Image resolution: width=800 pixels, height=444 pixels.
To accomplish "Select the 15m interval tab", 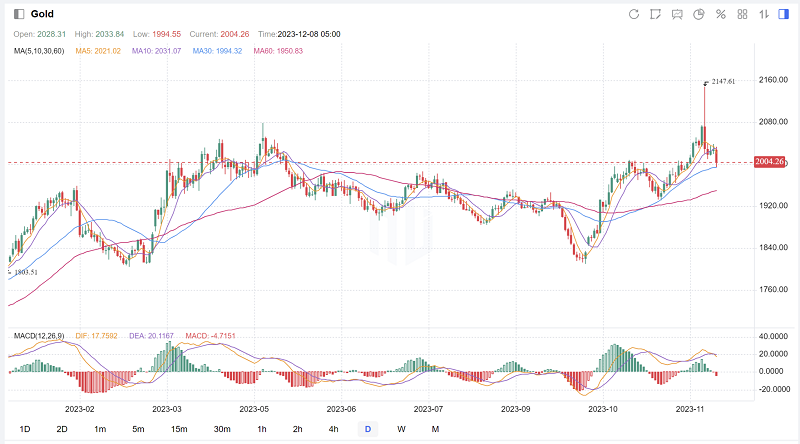I will pyautogui.click(x=178, y=429).
